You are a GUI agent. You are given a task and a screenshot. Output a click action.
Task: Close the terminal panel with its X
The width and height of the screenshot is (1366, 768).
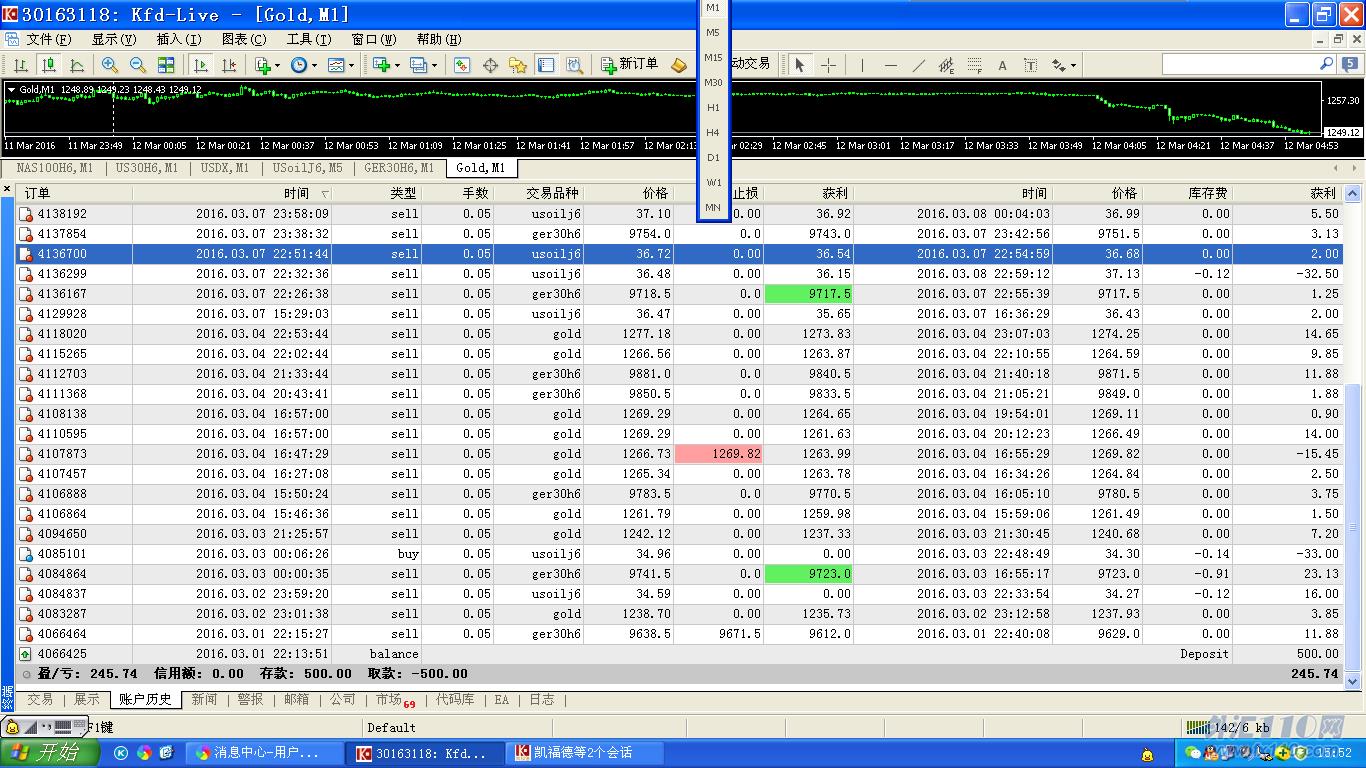click(8, 190)
